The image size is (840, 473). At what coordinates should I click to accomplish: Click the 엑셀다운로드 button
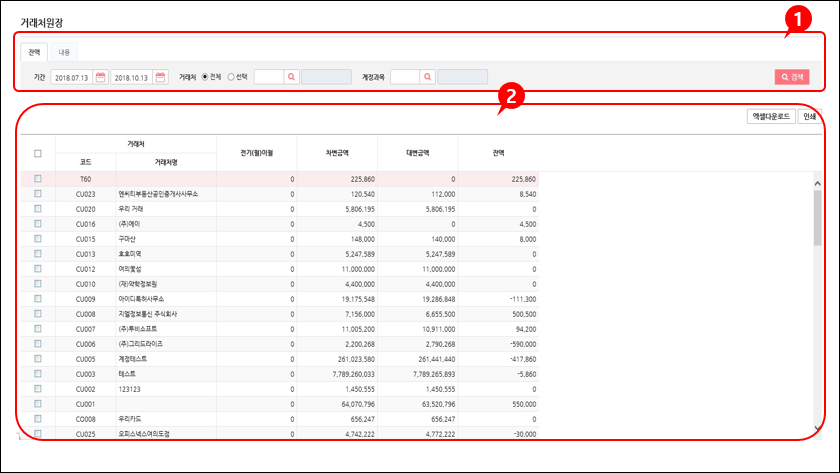[x=769, y=116]
